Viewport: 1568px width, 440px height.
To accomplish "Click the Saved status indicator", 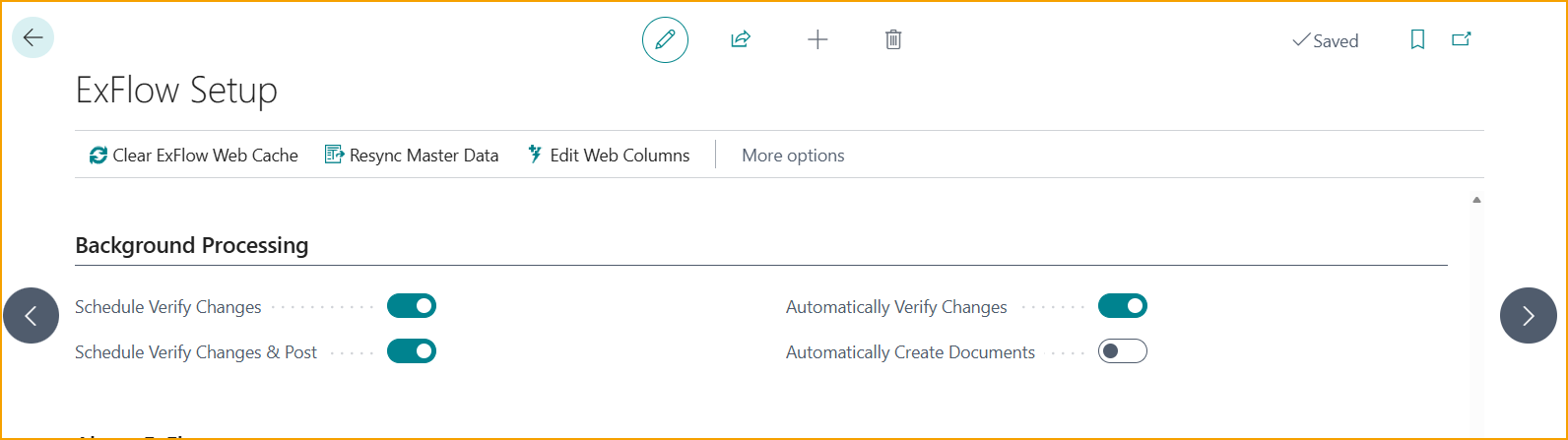I will click(x=1326, y=40).
